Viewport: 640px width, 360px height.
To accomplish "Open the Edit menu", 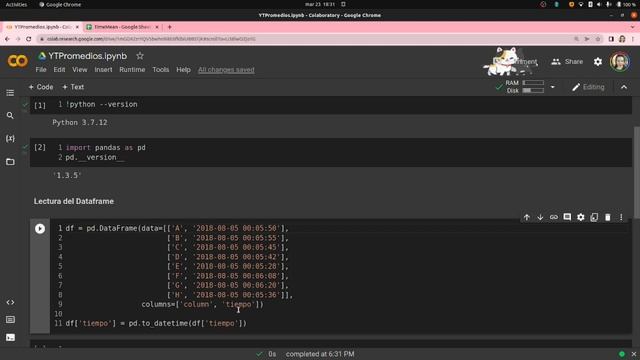I will (59, 70).
